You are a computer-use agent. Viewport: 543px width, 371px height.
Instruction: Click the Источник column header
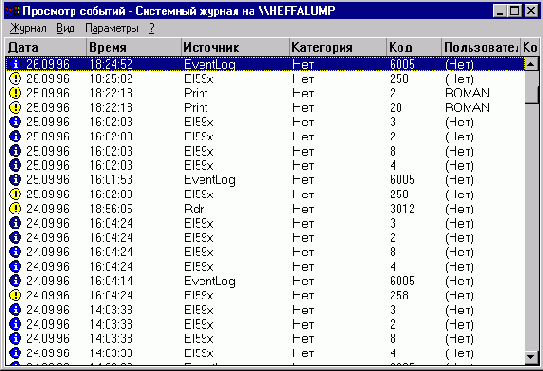coord(235,47)
